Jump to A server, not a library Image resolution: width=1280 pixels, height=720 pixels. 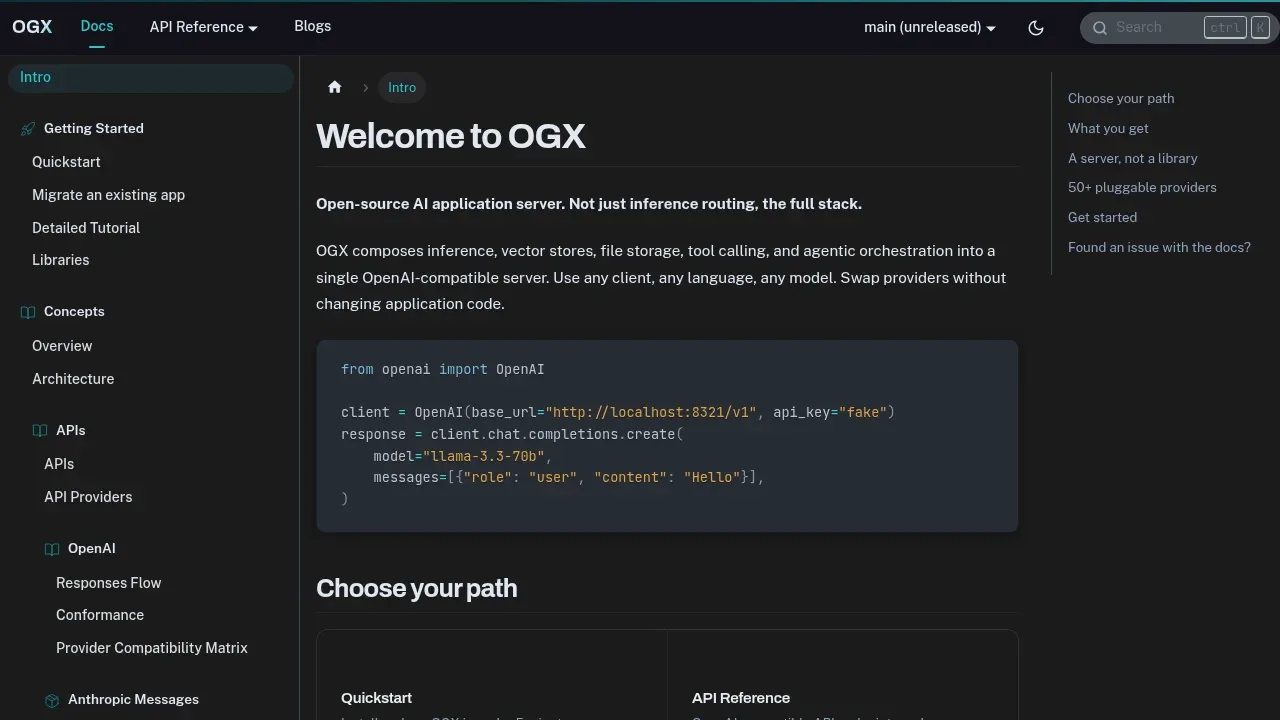[1132, 158]
